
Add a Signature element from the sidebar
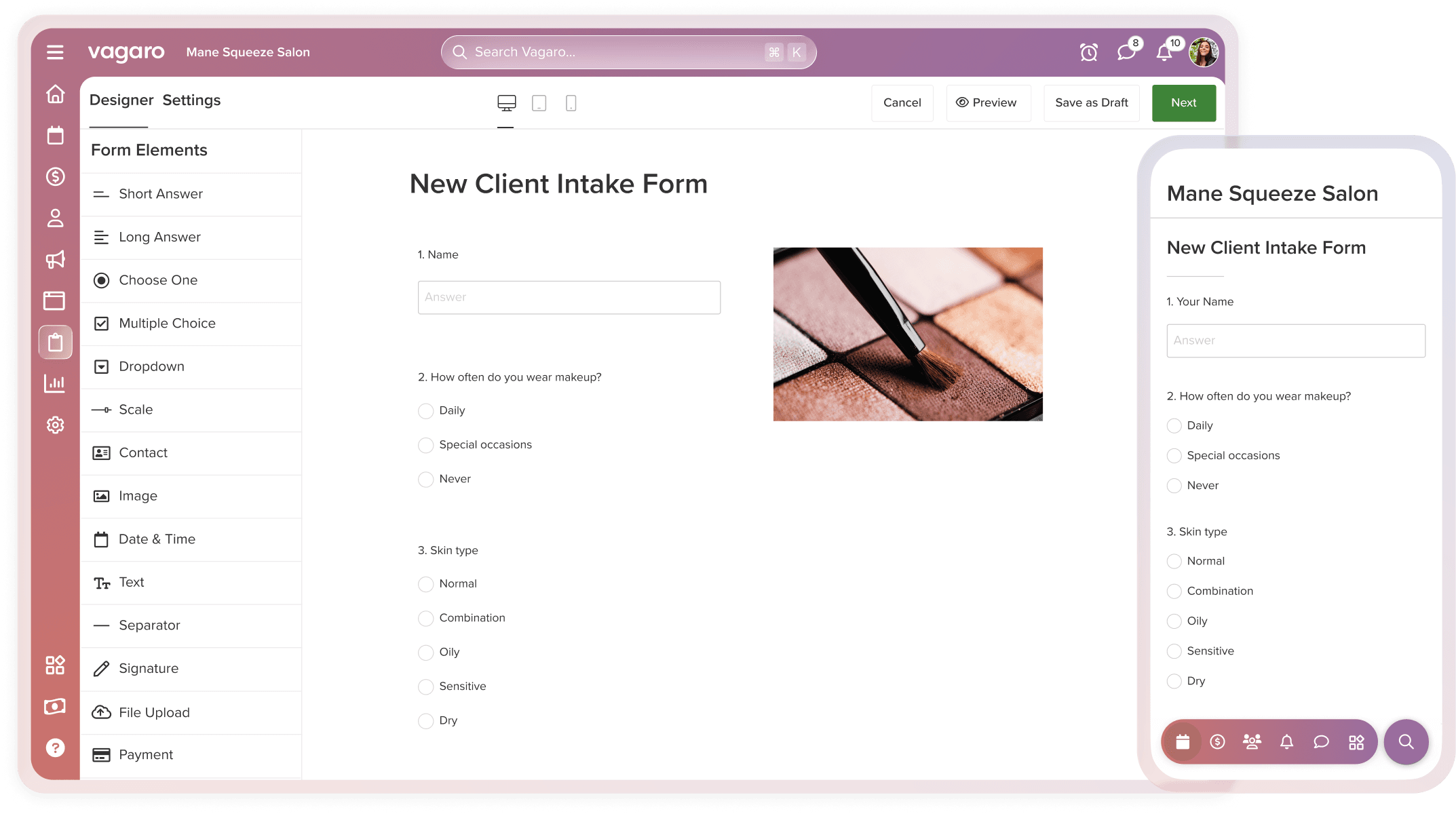coord(148,668)
